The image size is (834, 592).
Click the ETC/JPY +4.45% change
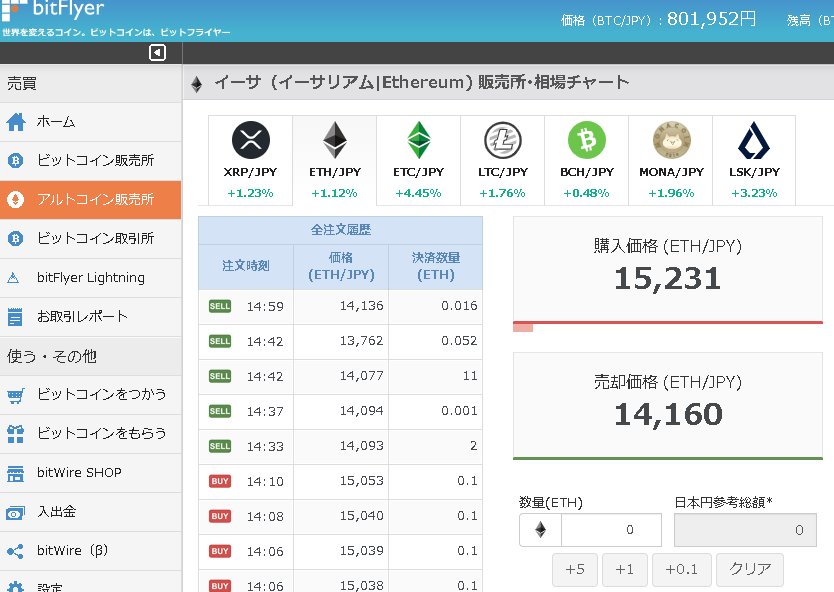(x=419, y=193)
